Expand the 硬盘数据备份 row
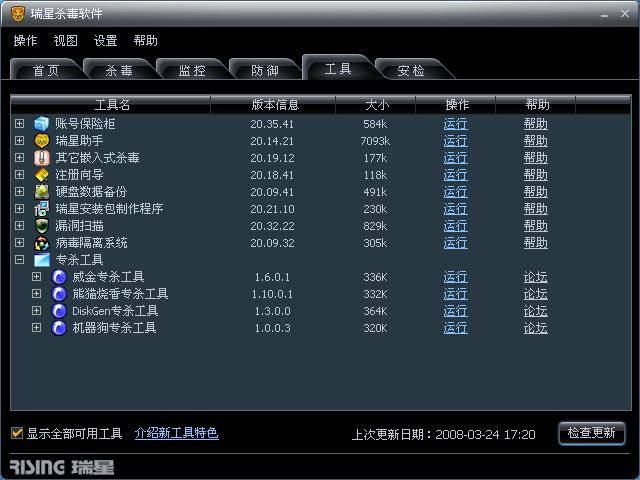Image resolution: width=640 pixels, height=480 pixels. click(x=19, y=191)
